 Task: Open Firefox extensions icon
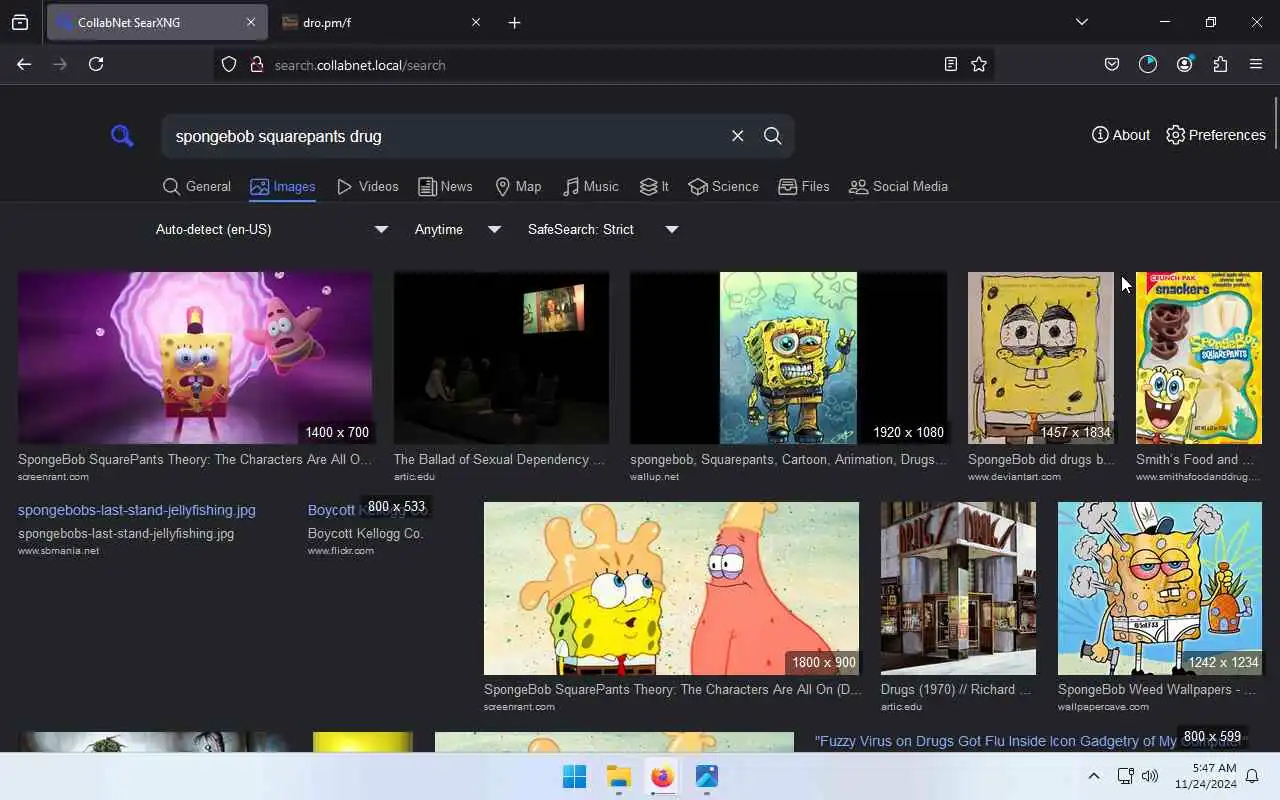coord(1220,64)
